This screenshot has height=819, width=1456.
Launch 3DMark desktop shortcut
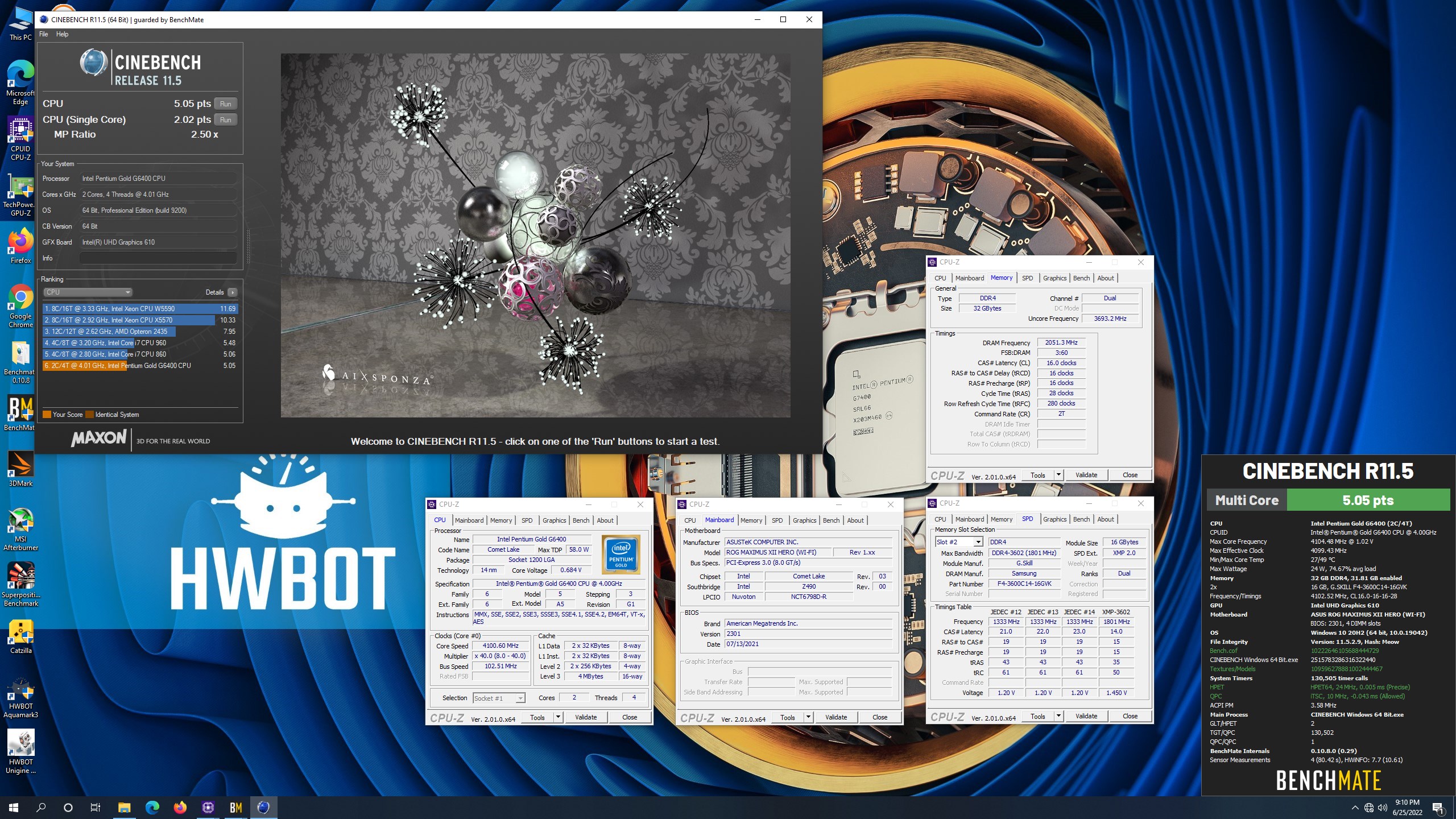[x=20, y=469]
